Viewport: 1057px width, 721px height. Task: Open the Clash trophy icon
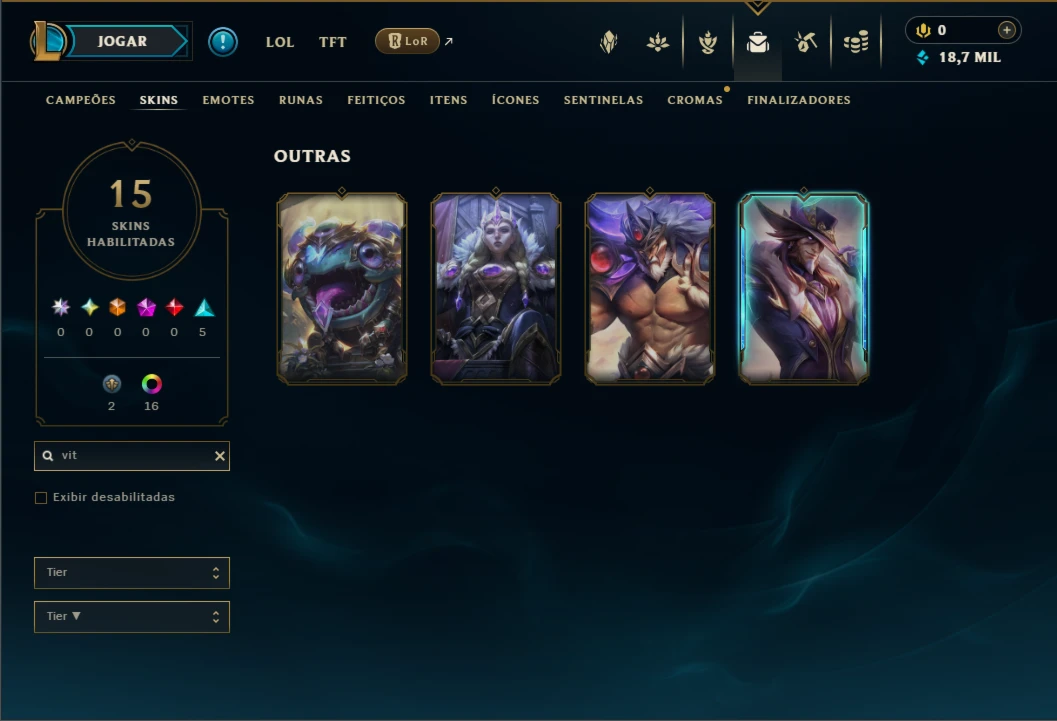click(708, 42)
